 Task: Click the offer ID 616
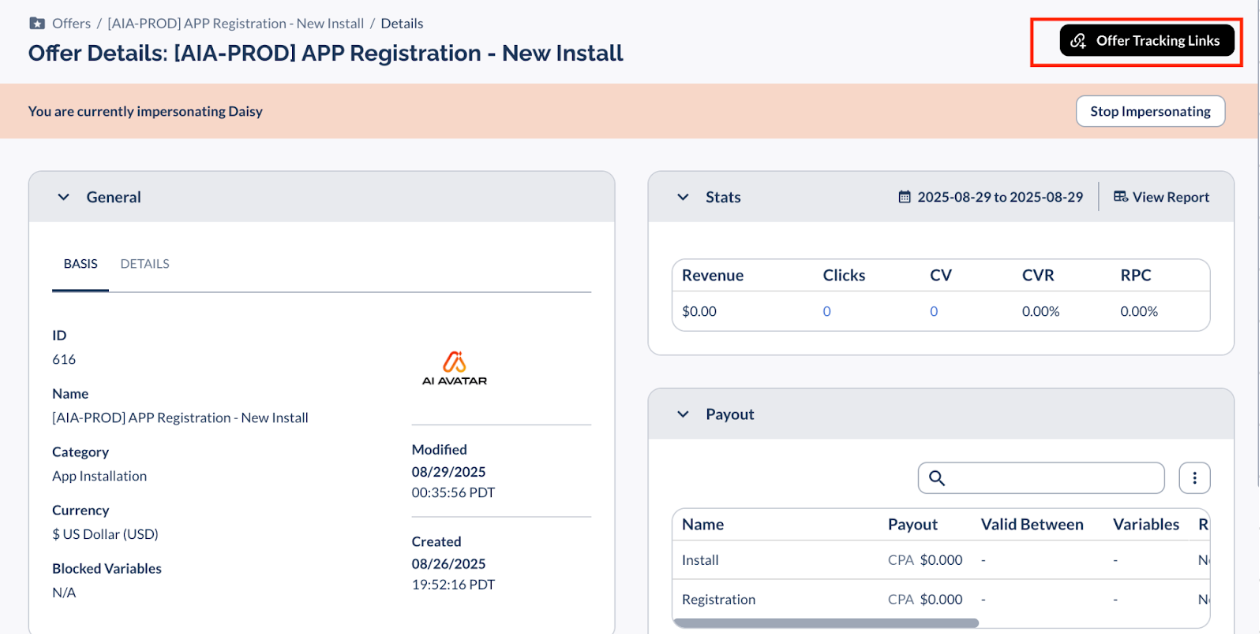click(64, 359)
